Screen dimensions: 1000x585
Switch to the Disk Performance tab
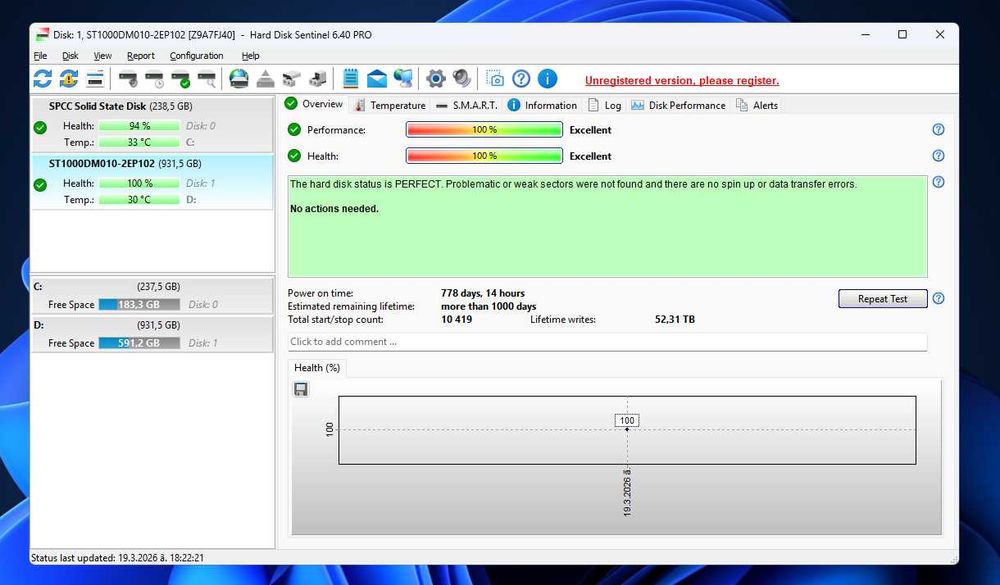(678, 105)
